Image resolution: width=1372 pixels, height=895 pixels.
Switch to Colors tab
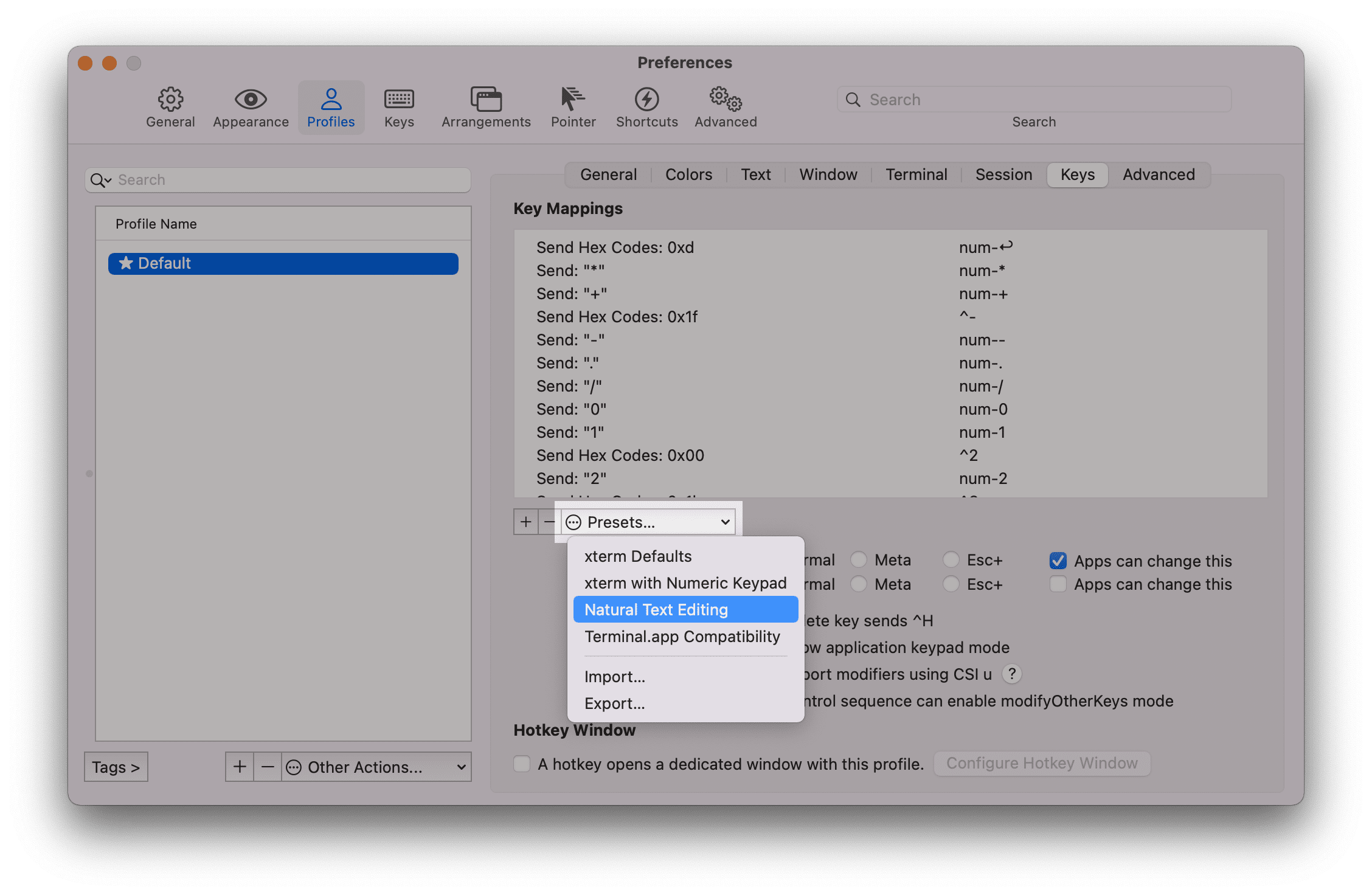688,175
